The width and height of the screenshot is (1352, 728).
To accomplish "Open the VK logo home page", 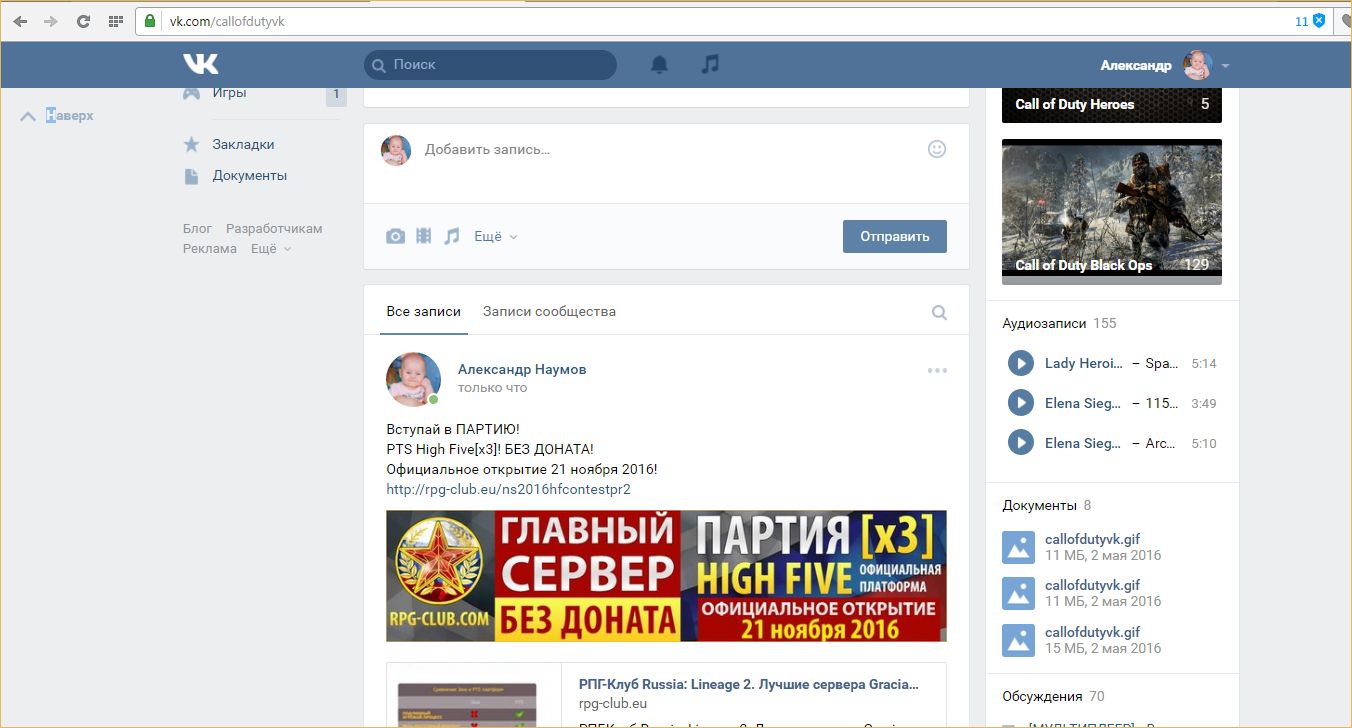I will (200, 64).
